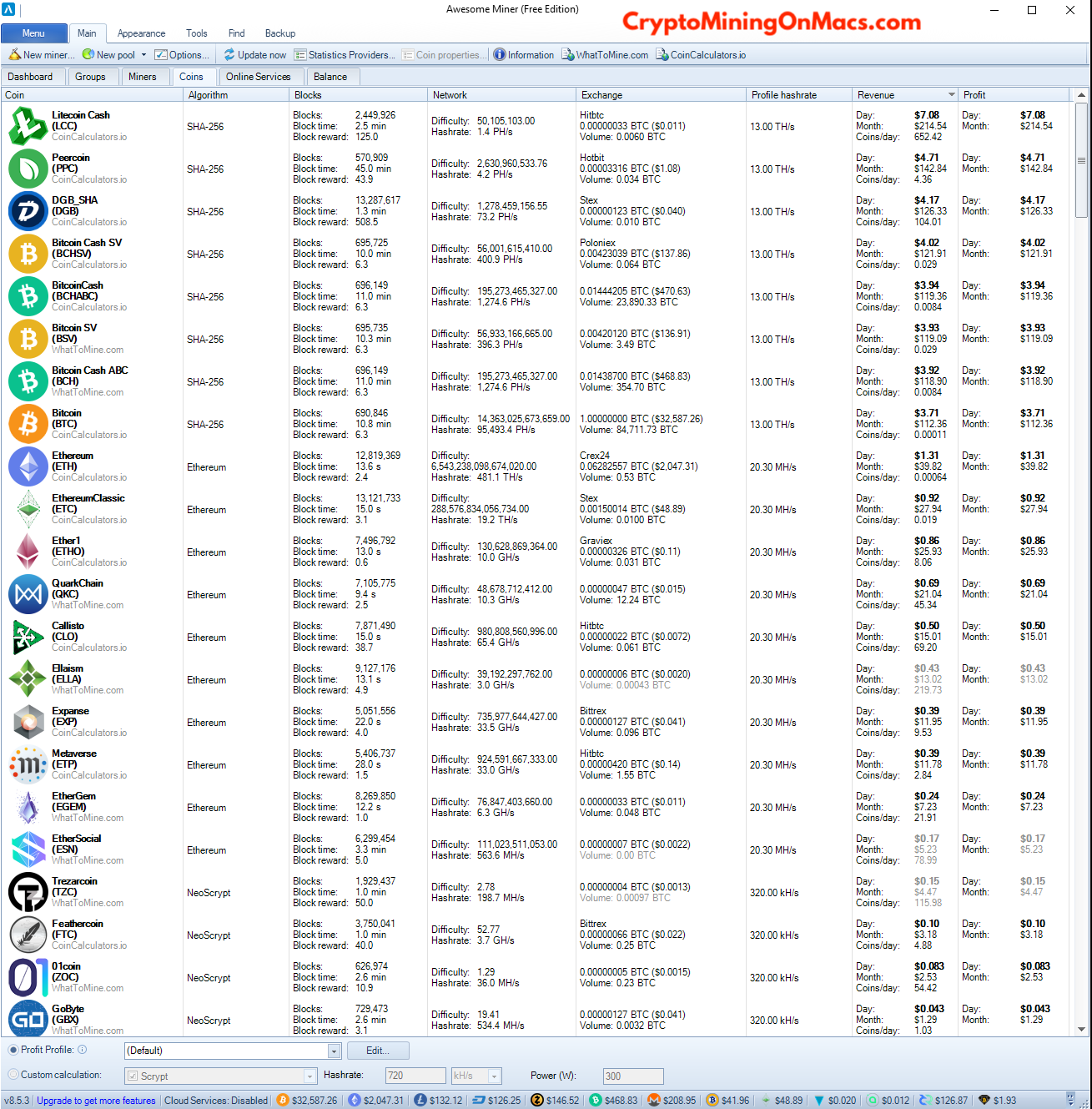Open the Revenue column sort dropdown arrow
Screen dimensions: 1092x1109
(x=951, y=95)
